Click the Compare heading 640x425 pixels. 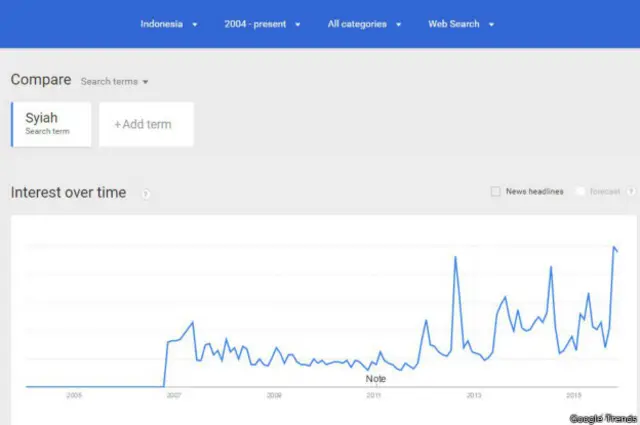click(x=41, y=80)
